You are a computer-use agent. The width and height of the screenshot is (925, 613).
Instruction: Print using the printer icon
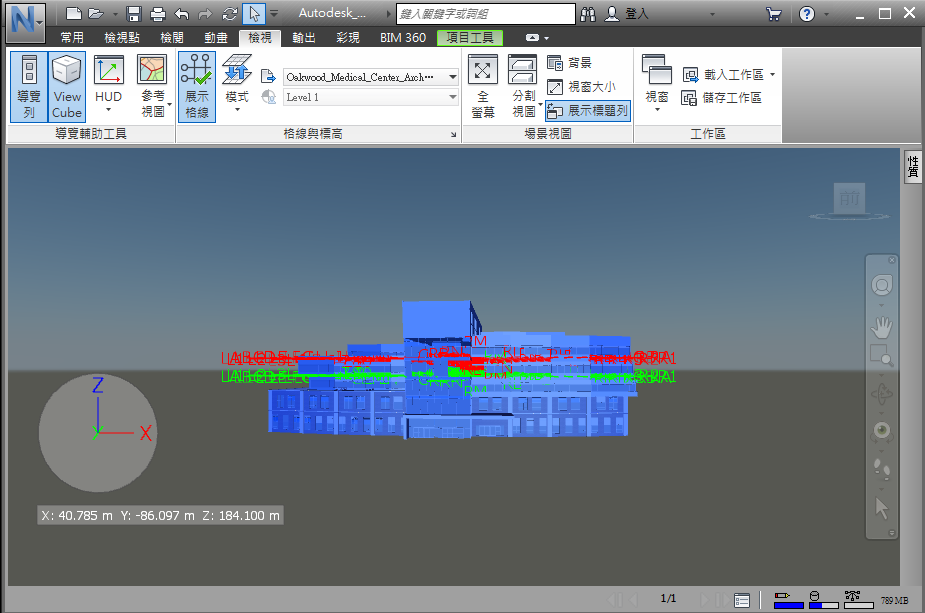tap(158, 14)
